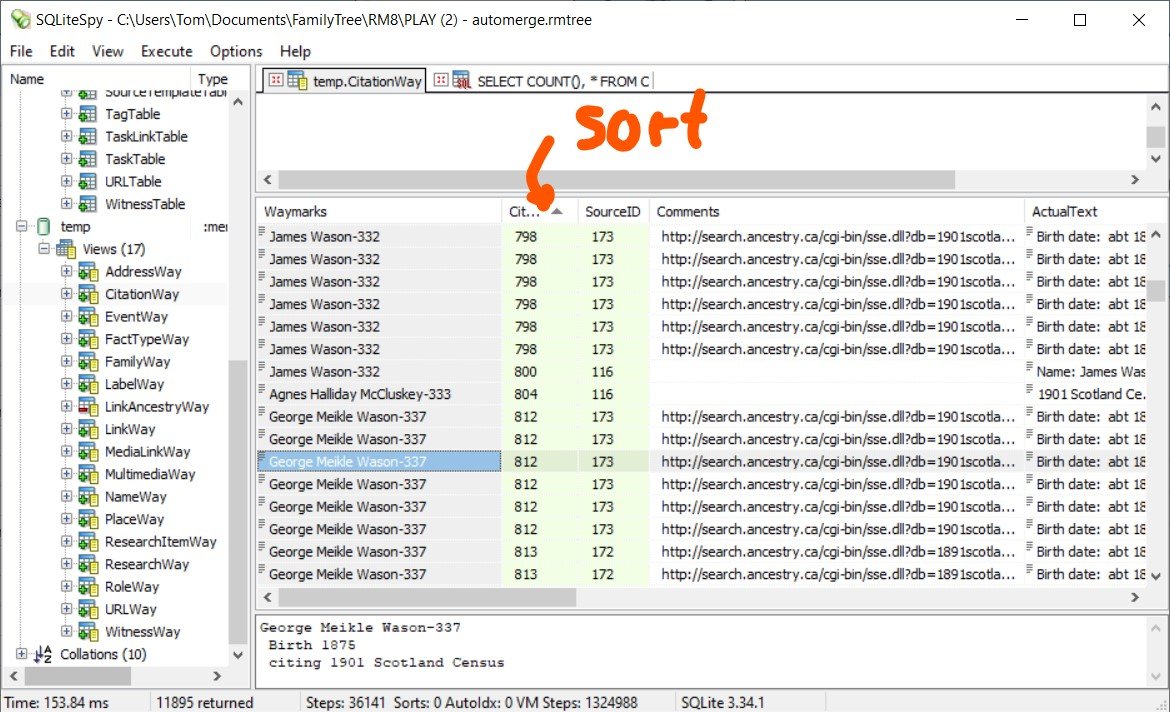Viewport: 1170px width, 712px height.
Task: Expand the TagTable node
Action: click(x=66, y=114)
